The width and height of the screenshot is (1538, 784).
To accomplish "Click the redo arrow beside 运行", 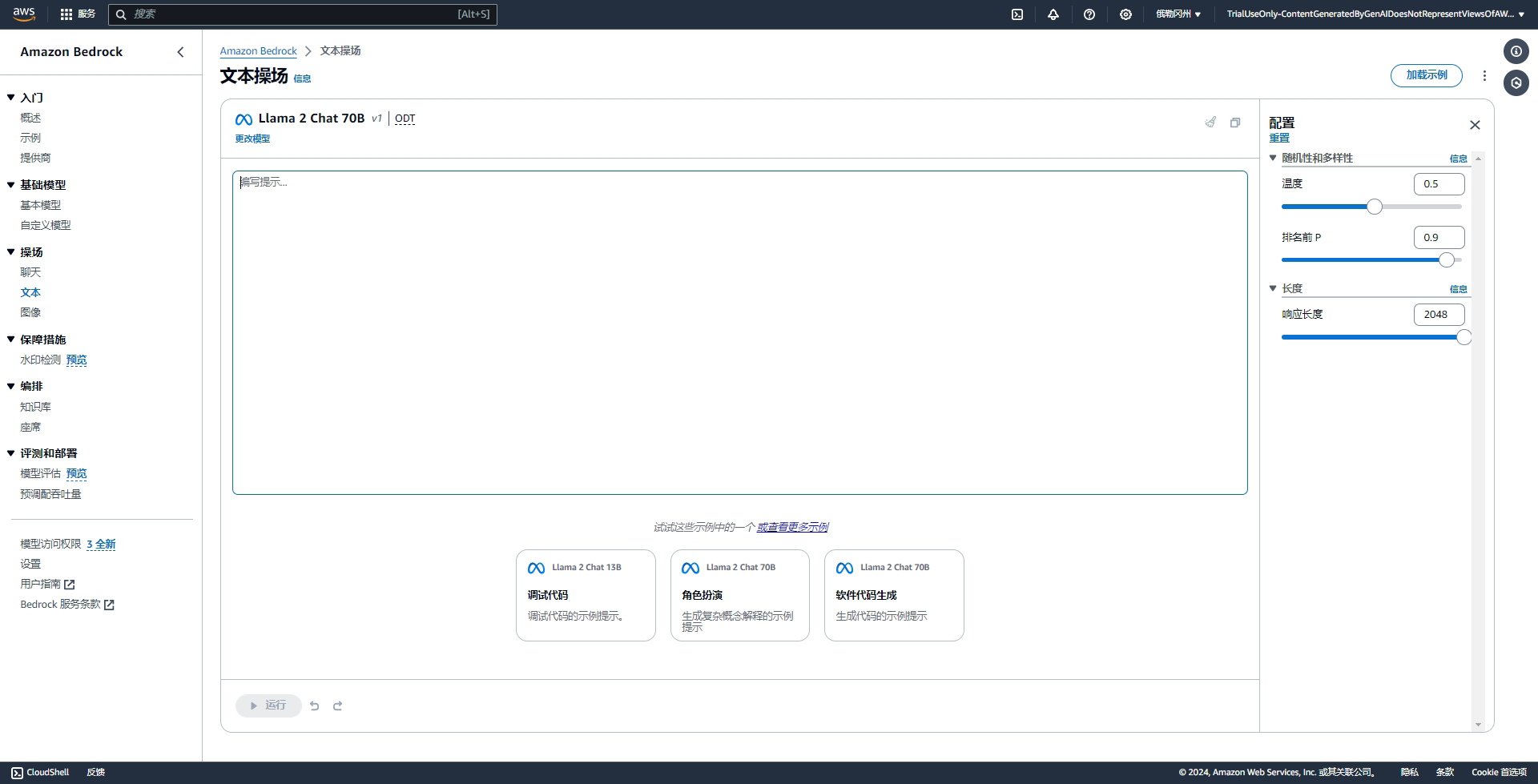I will click(x=337, y=706).
